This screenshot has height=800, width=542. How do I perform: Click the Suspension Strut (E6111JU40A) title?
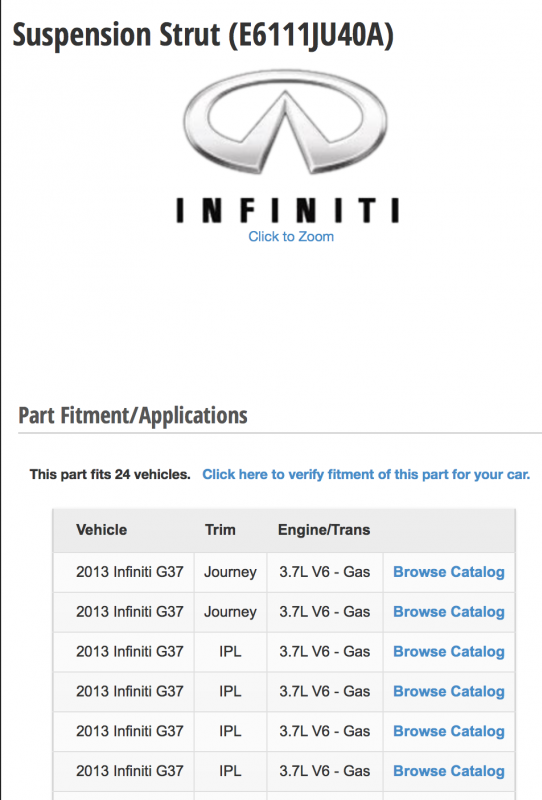203,35
